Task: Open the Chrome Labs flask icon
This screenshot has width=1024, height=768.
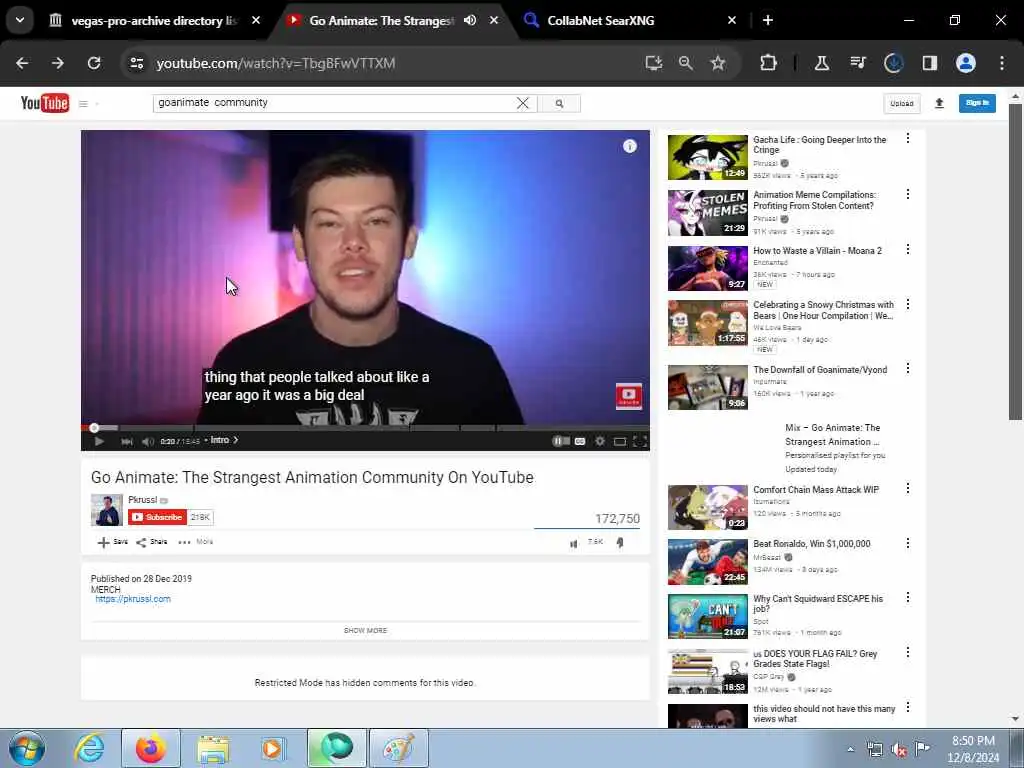Action: (822, 63)
